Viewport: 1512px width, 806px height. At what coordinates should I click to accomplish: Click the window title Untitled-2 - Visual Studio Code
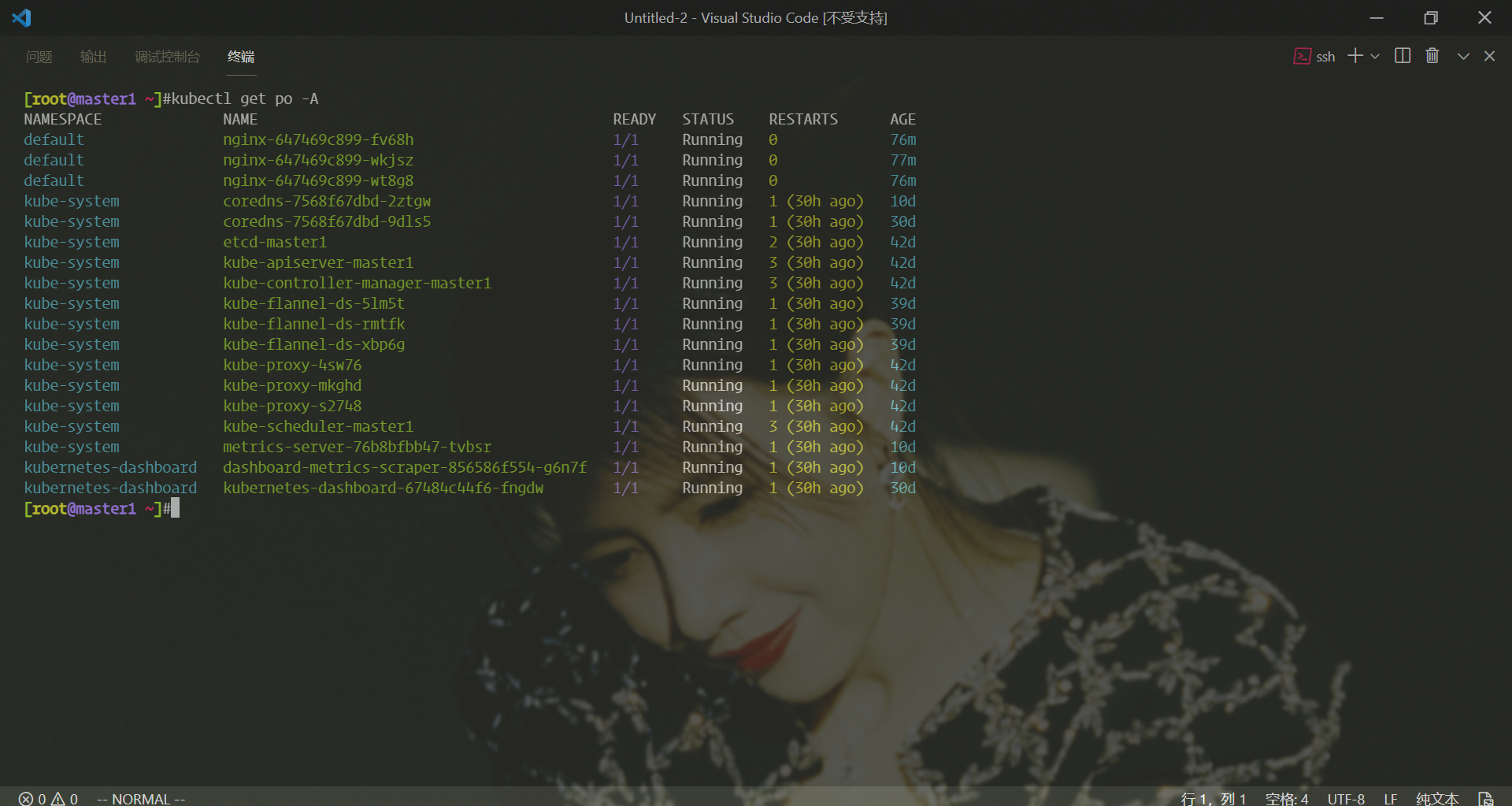(x=721, y=17)
